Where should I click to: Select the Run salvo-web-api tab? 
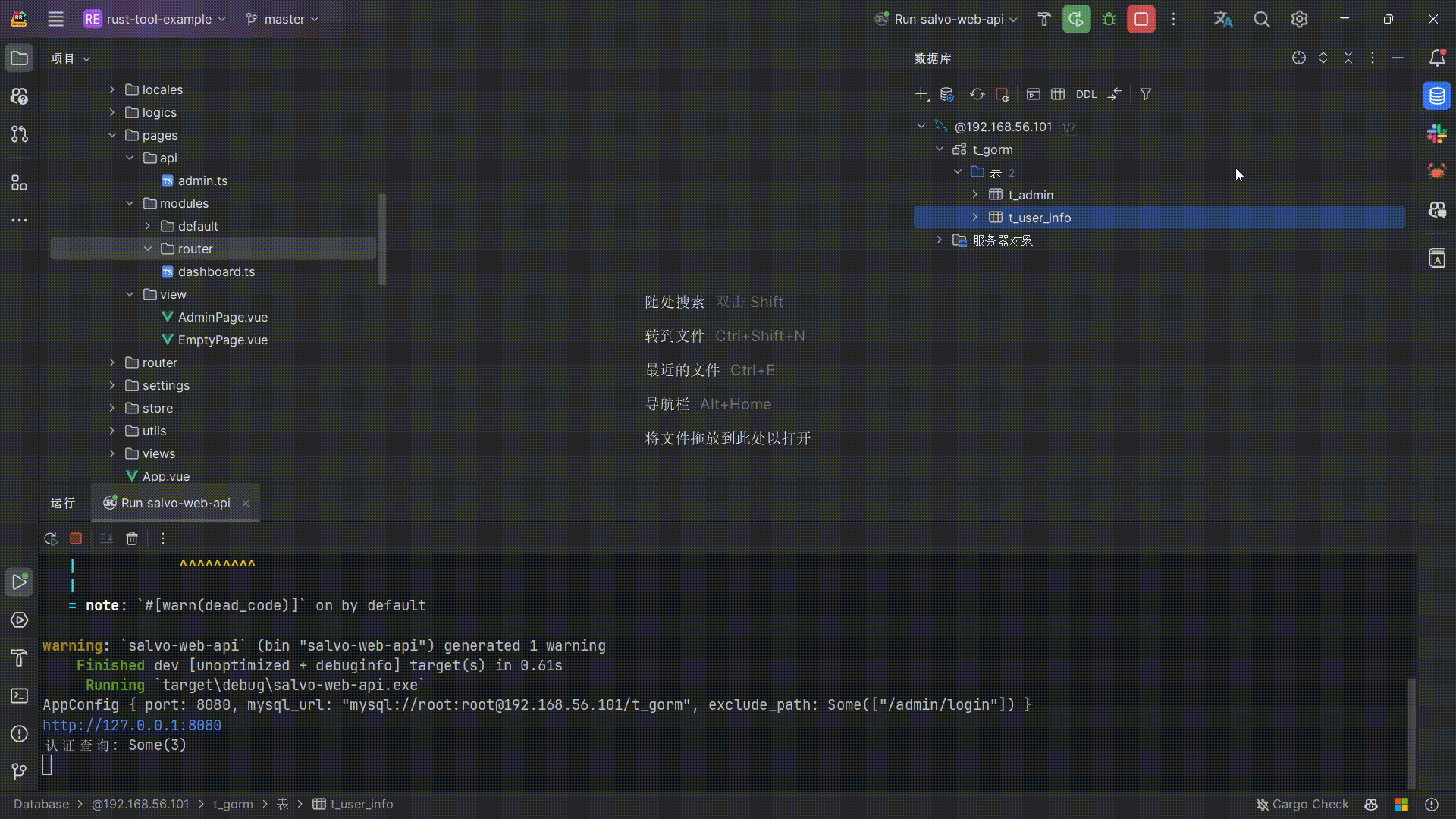[x=175, y=503]
